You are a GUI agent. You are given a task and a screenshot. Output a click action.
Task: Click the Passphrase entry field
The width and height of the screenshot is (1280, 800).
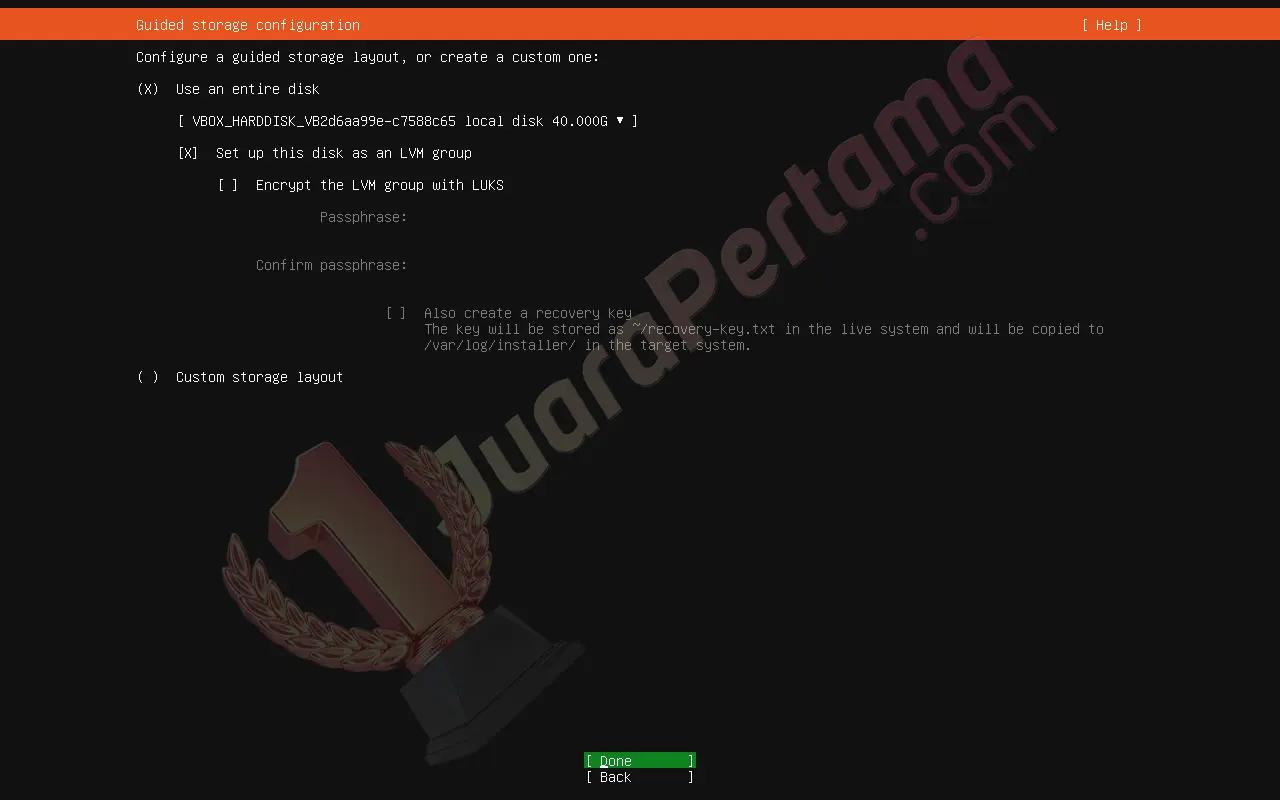coord(500,217)
